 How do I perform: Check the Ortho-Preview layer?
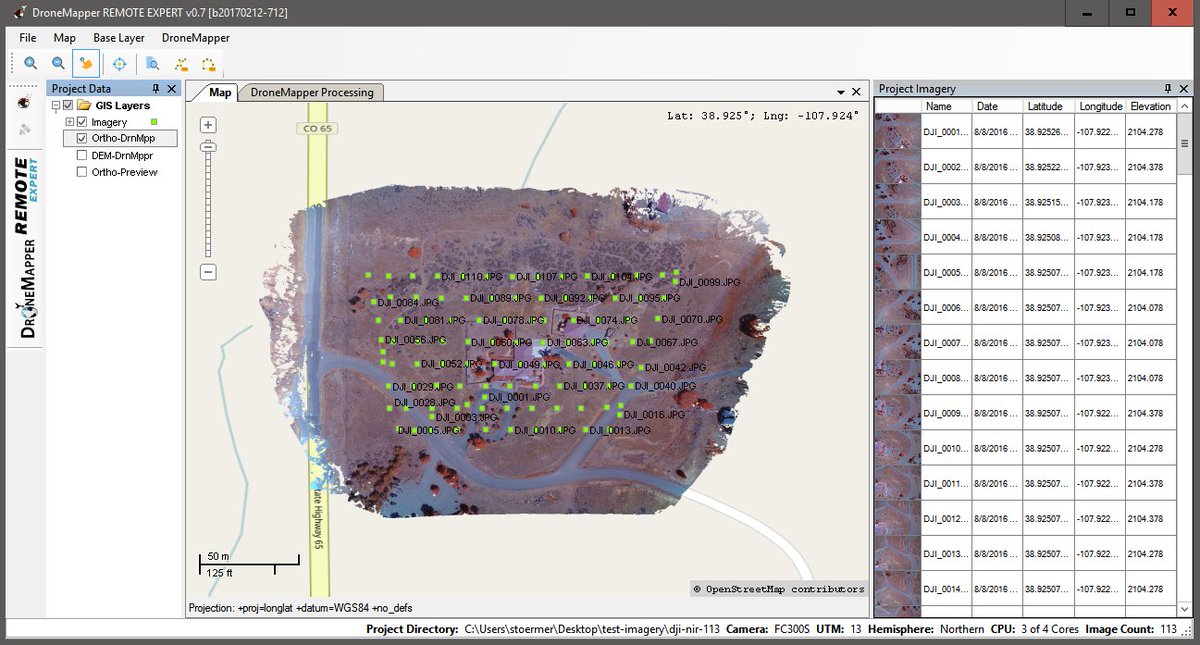coord(81,171)
